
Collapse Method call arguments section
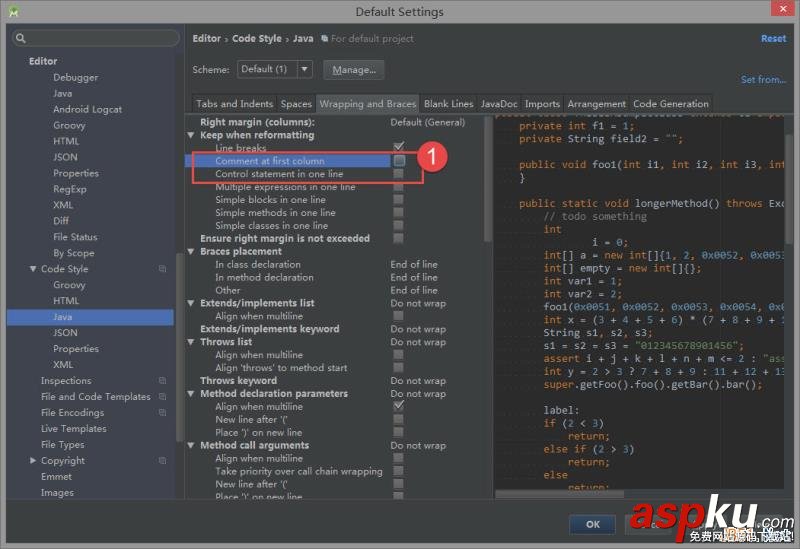191,445
